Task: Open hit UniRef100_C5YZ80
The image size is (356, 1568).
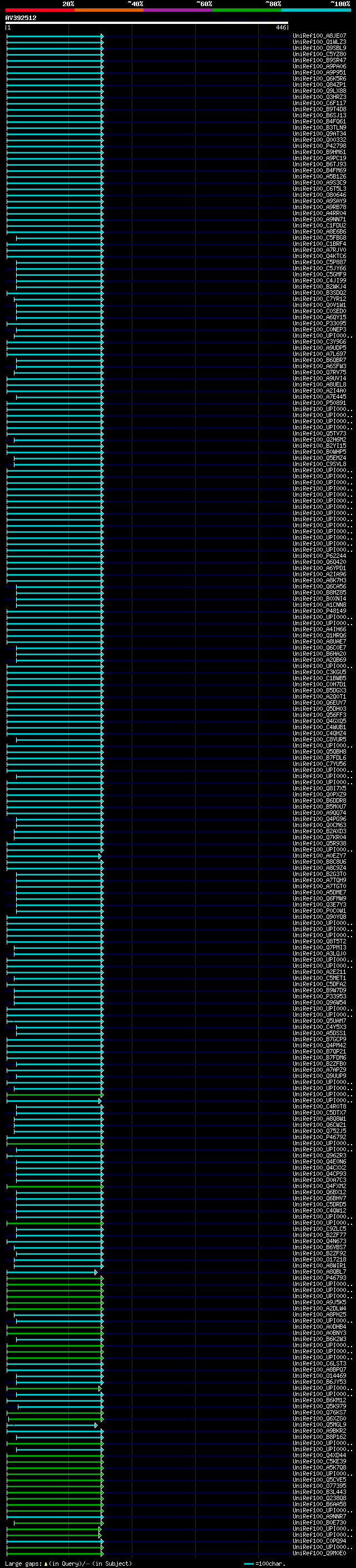Action: pyautogui.click(x=319, y=54)
